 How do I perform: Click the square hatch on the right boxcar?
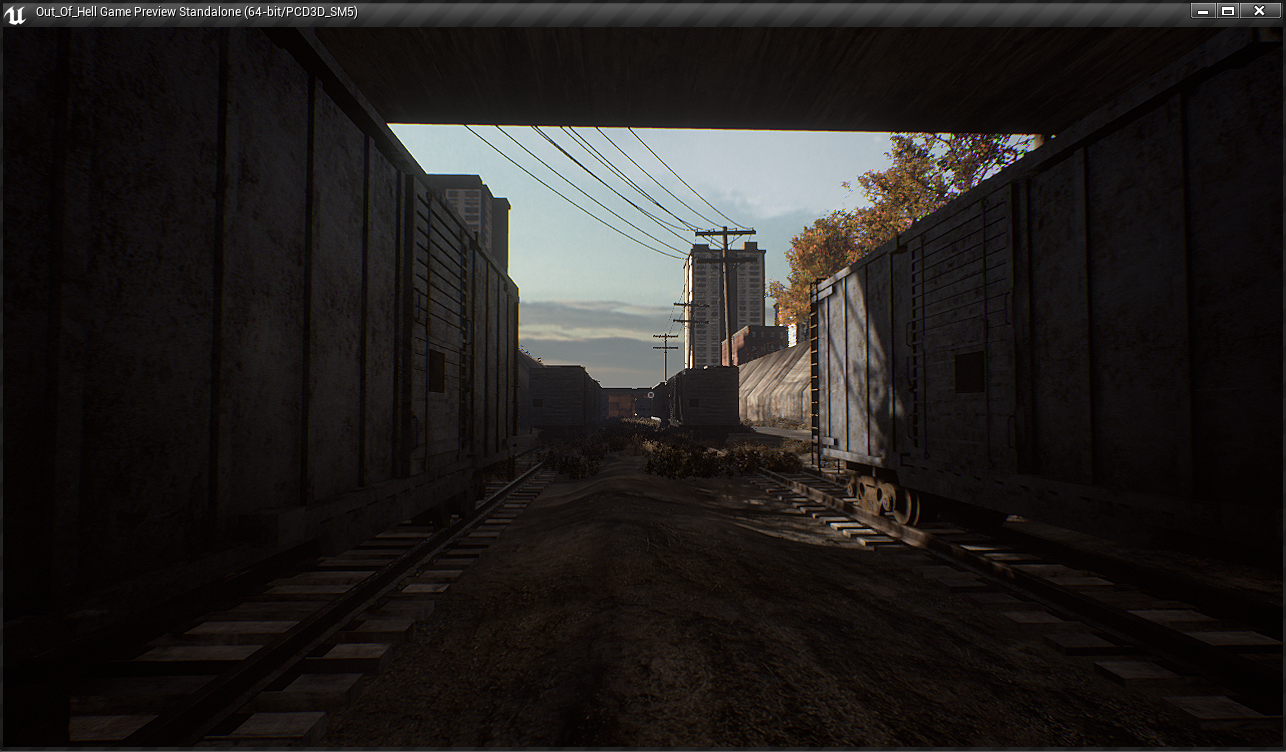pyautogui.click(x=968, y=372)
